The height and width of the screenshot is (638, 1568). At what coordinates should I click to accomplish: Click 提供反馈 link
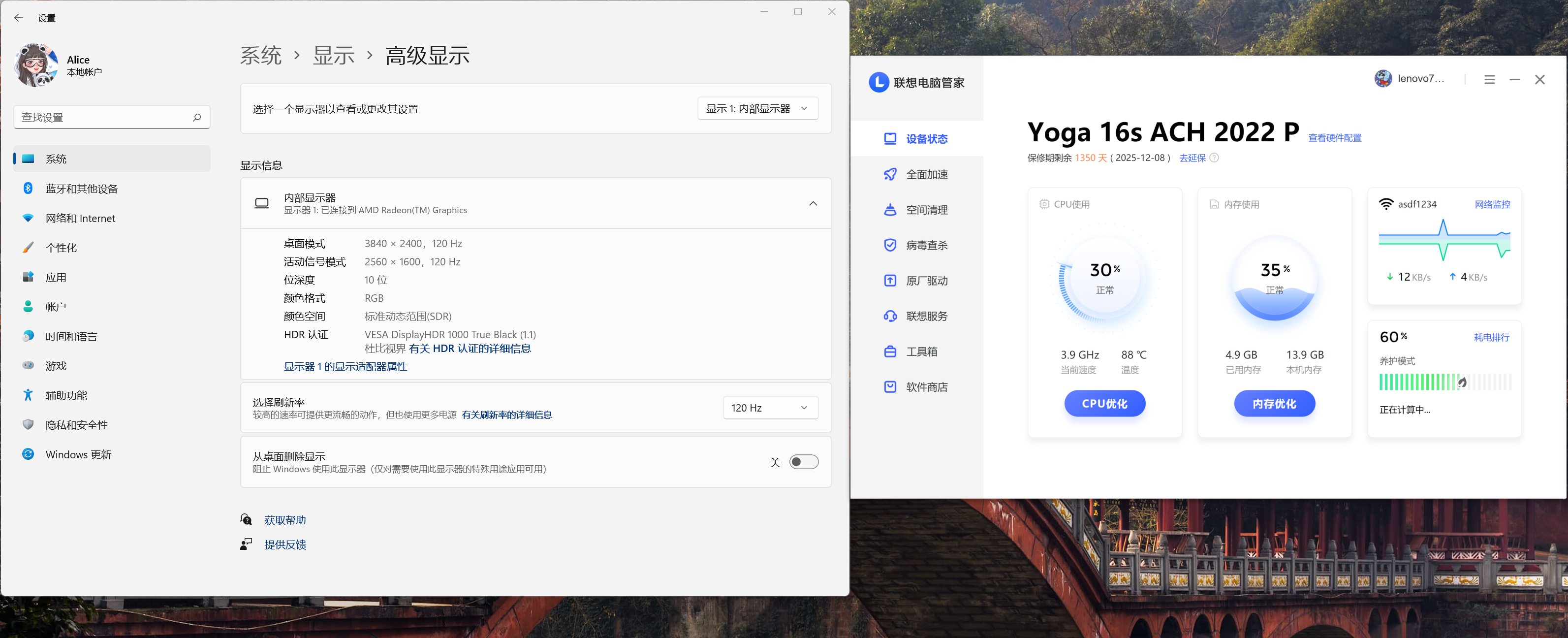click(x=285, y=544)
